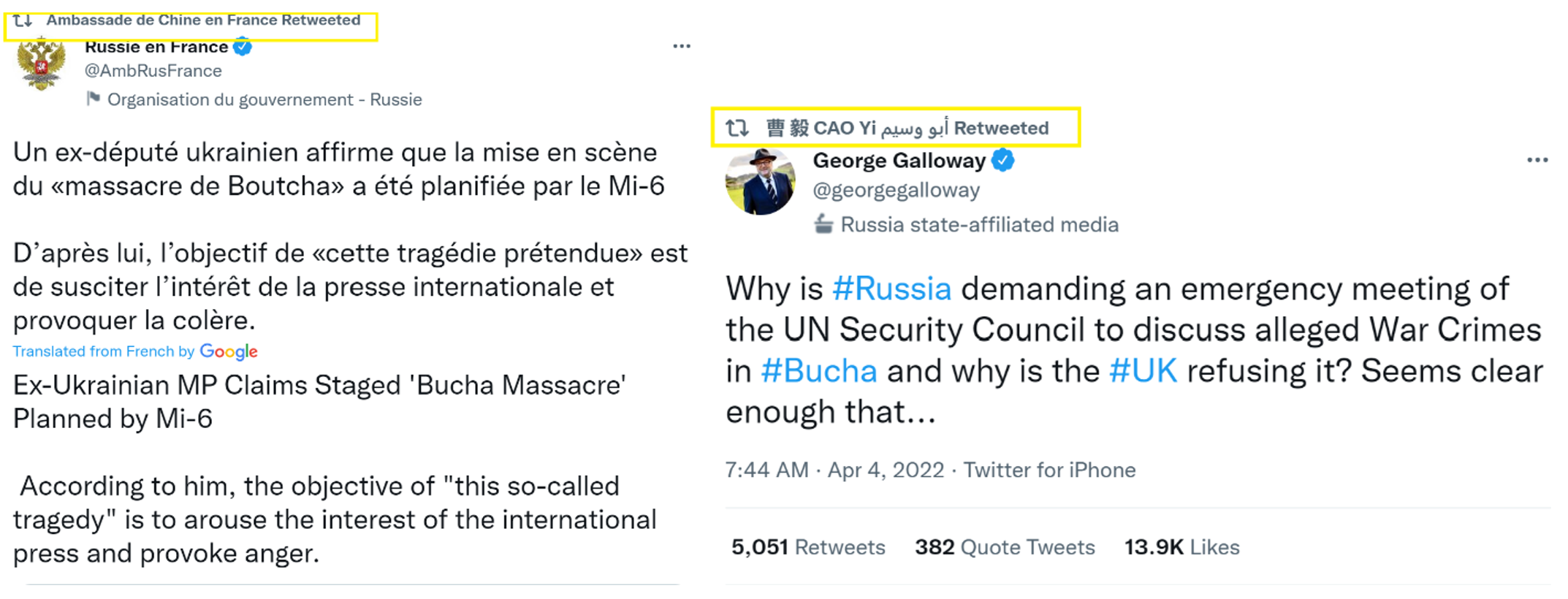This screenshot has height=599, width=1568.
Task: View the 5,051 Retweets list
Action: 808,547
